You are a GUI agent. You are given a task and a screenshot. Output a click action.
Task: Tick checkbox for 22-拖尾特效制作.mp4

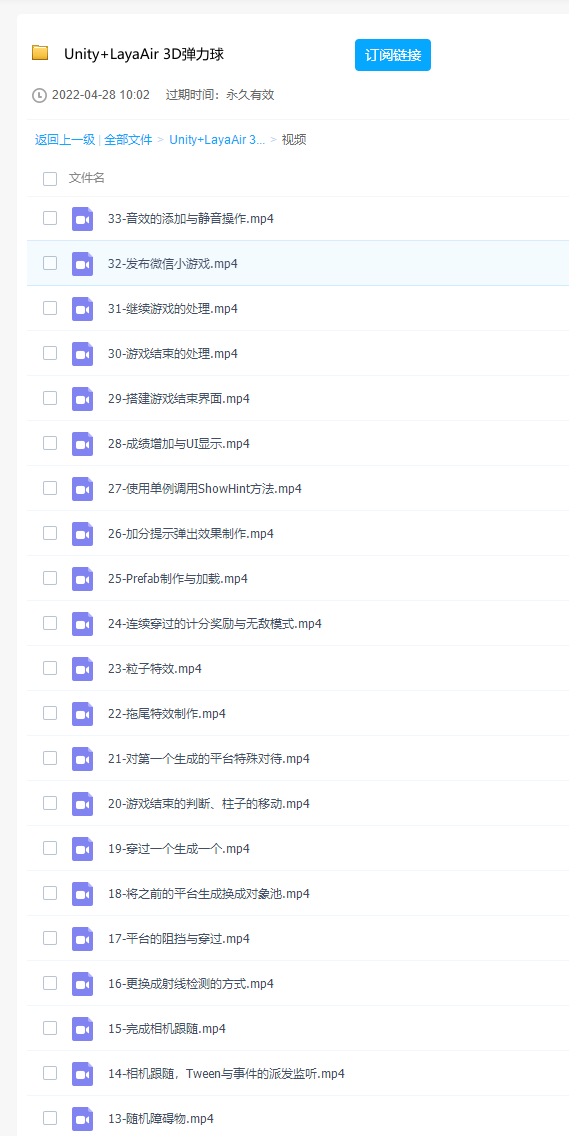coord(50,713)
